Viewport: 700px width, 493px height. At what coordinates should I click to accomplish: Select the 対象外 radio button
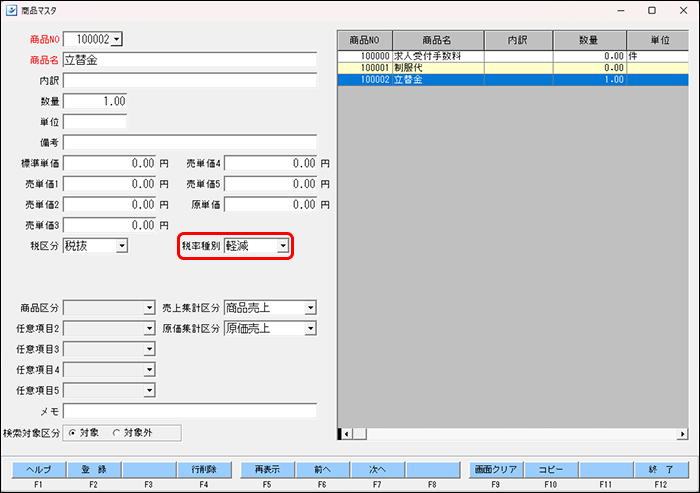[117, 433]
